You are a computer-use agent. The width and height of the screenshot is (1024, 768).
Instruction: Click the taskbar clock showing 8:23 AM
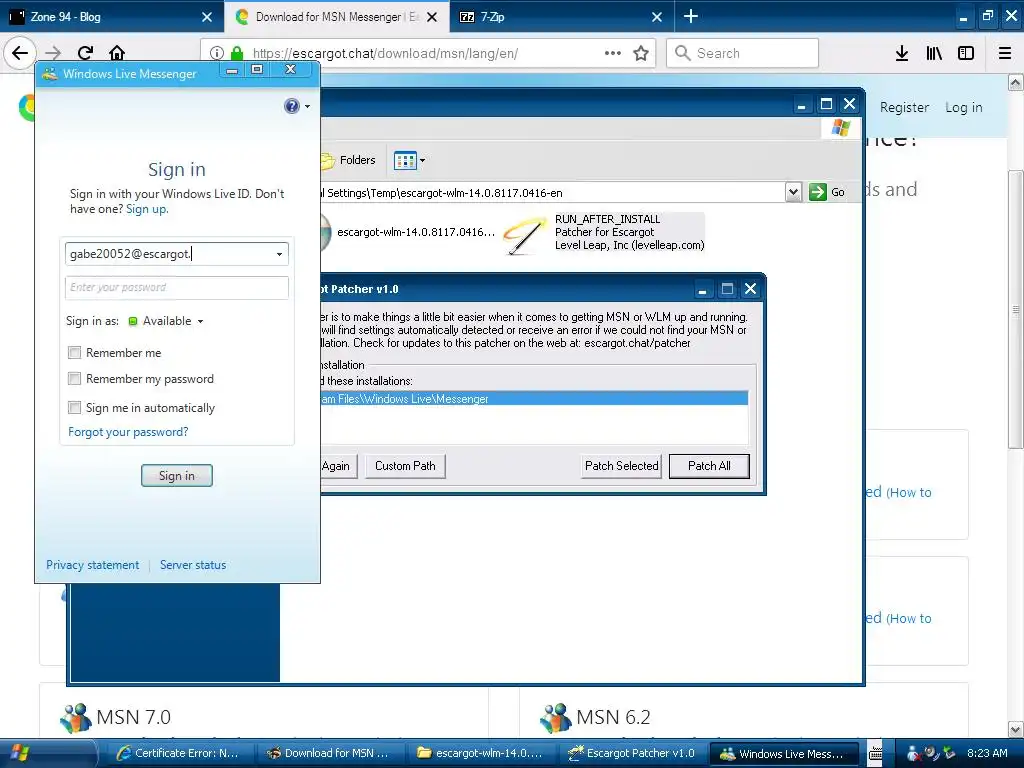pyautogui.click(x=987, y=753)
